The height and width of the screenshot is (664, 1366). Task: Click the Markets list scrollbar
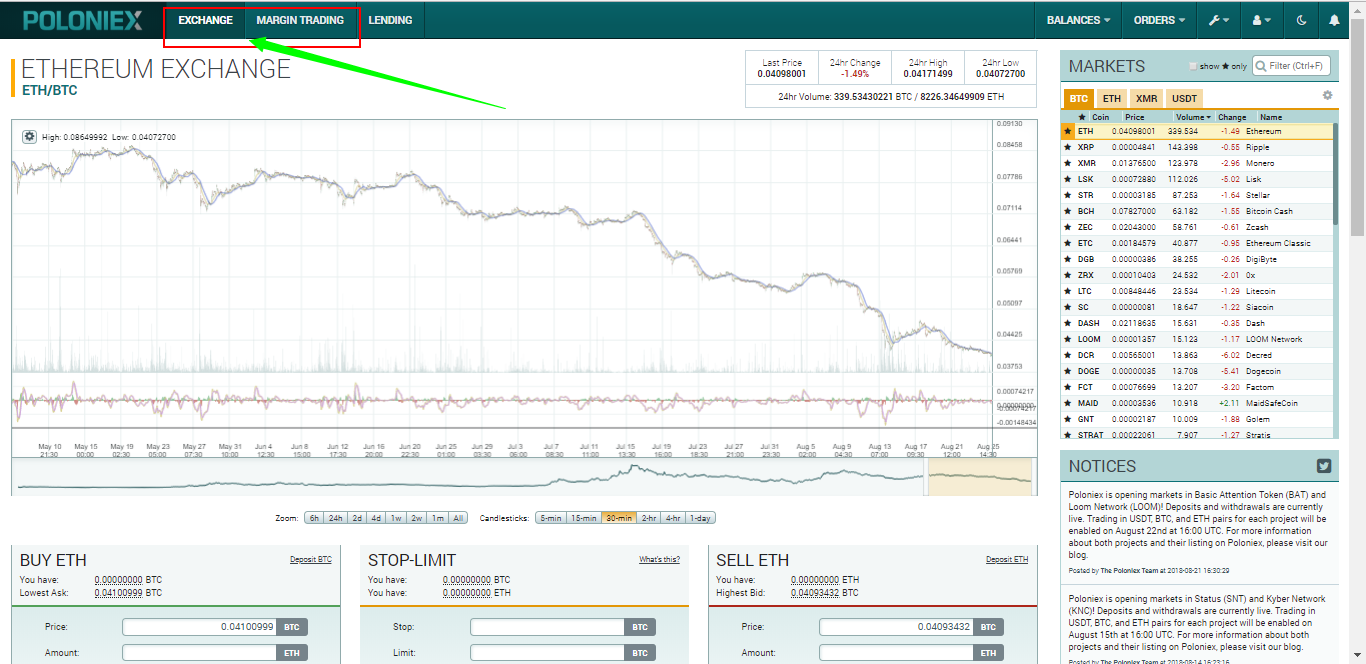[x=1335, y=175]
